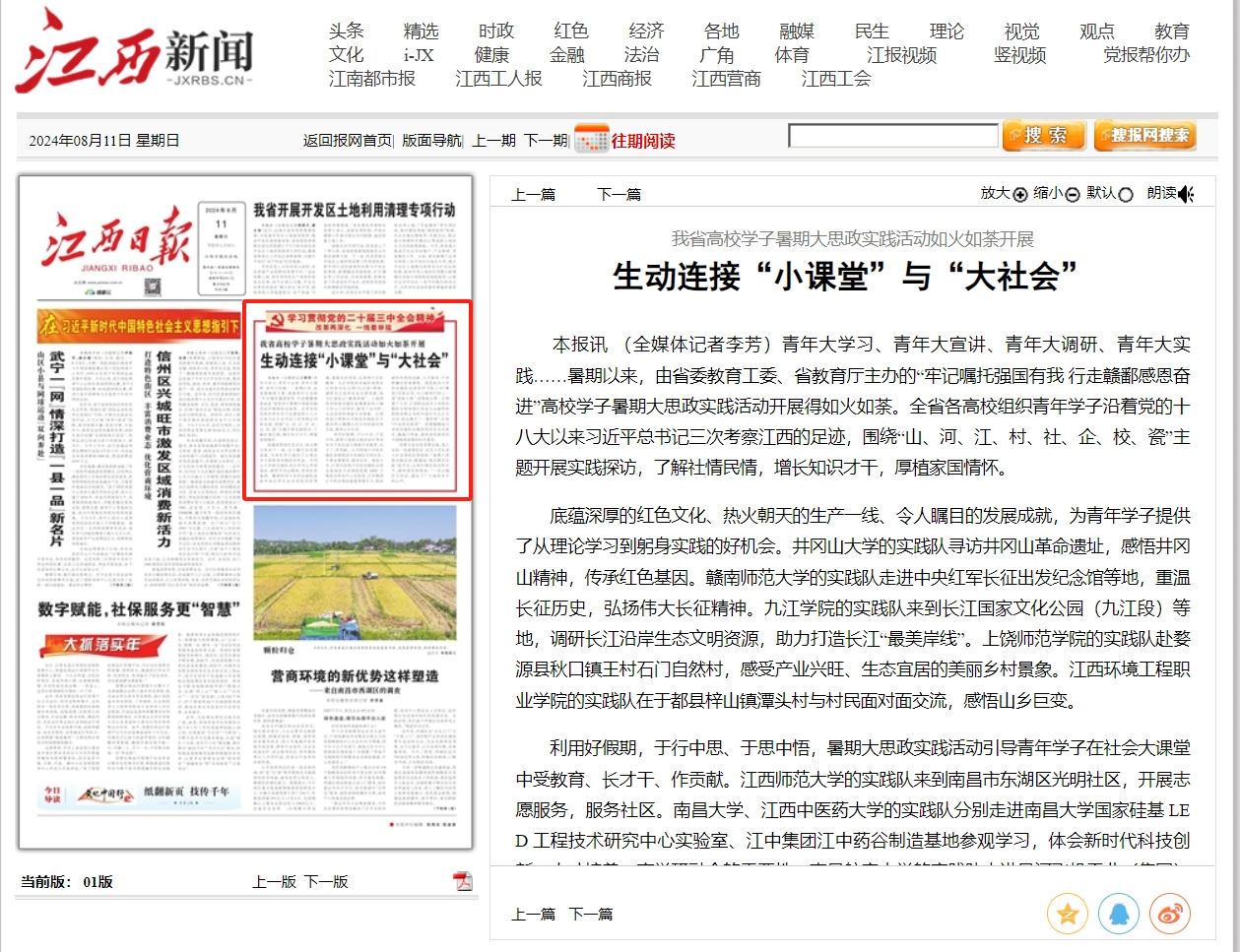The image size is (1240, 952).
Task: Open the 江报视频 menu item
Action: 901,55
